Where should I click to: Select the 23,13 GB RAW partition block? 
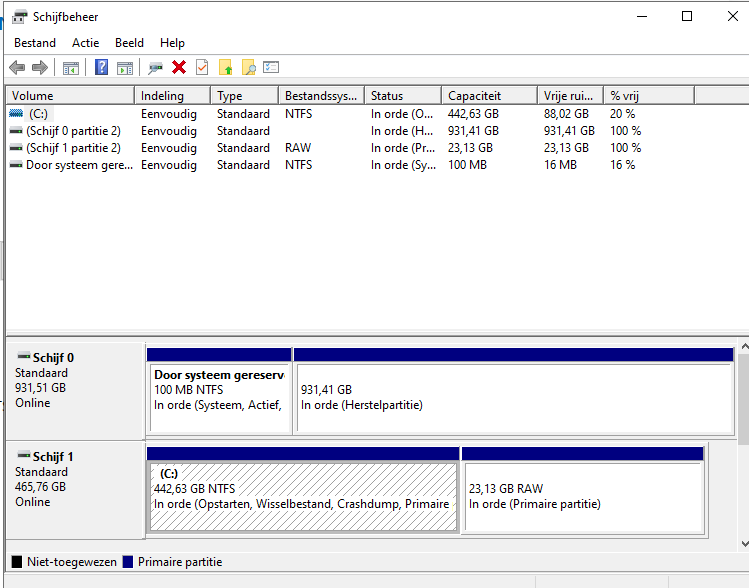583,490
